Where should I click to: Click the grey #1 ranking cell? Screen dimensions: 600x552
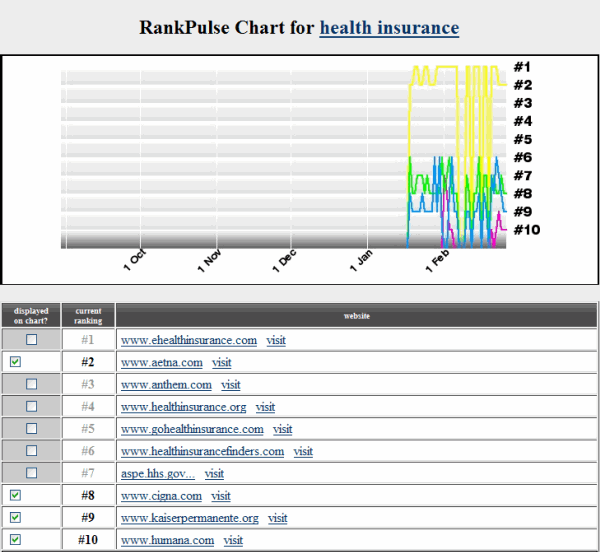pyautogui.click(x=88, y=340)
